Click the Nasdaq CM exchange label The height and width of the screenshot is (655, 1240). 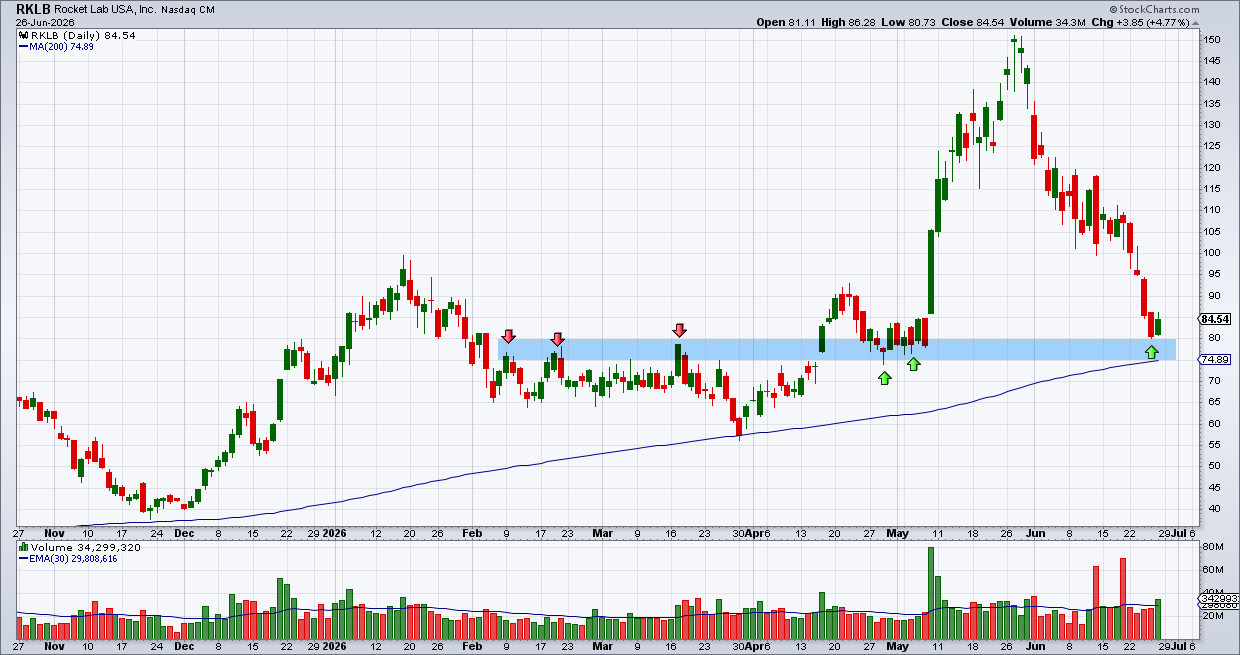pyautogui.click(x=190, y=9)
